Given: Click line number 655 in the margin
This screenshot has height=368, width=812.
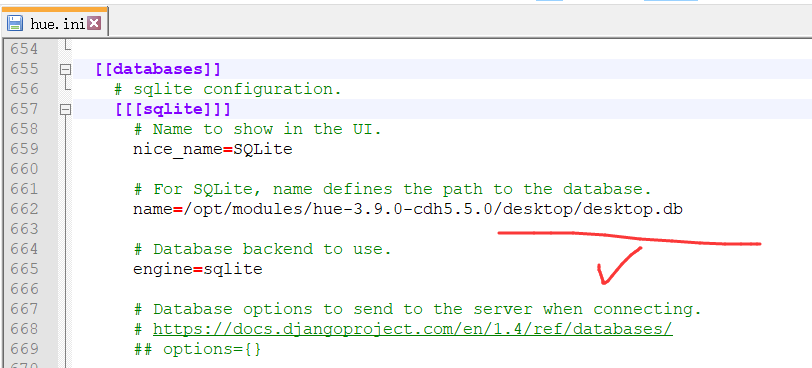Looking at the screenshot, I should (24, 69).
